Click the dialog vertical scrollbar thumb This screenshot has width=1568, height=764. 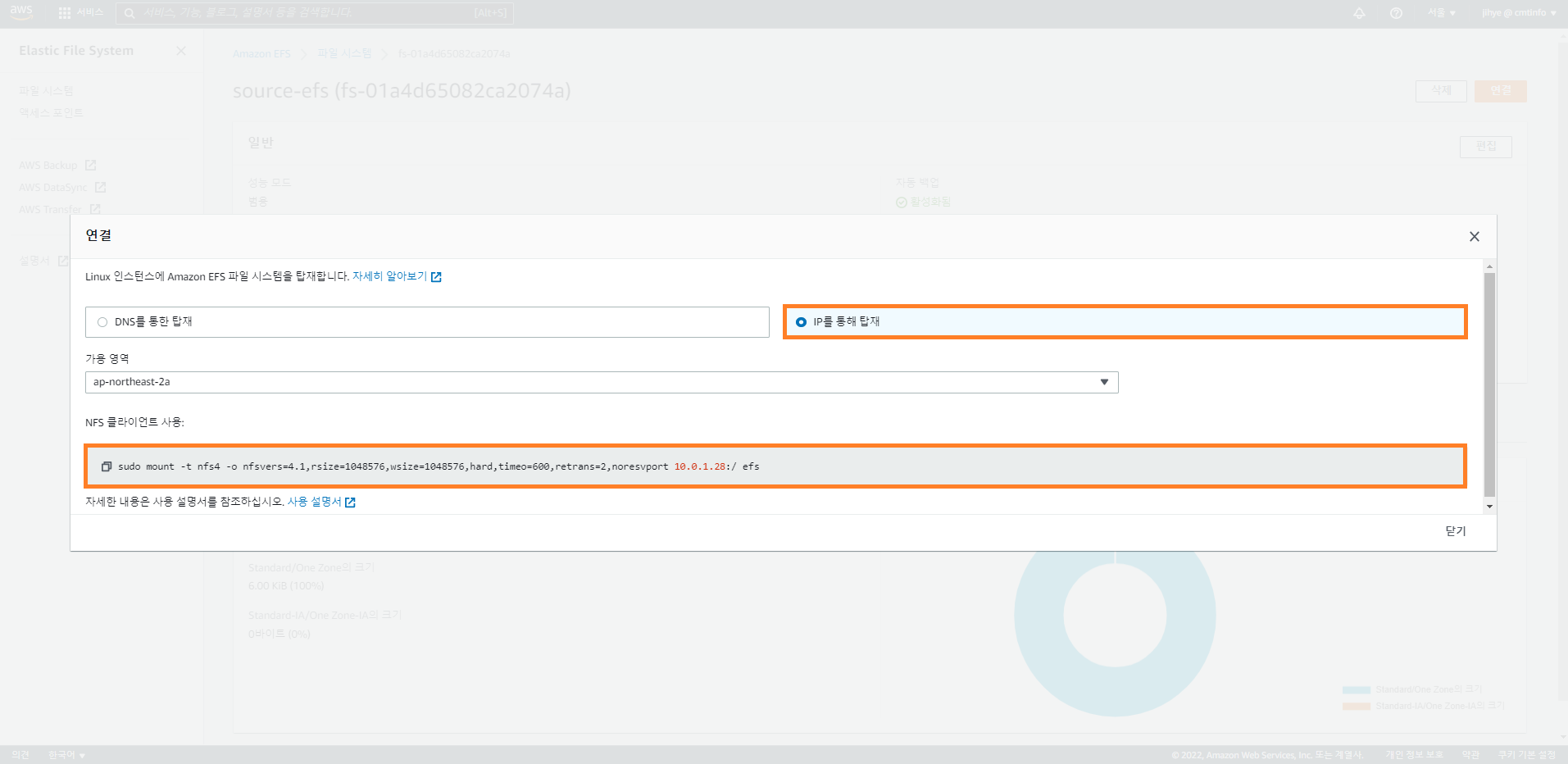click(1489, 385)
